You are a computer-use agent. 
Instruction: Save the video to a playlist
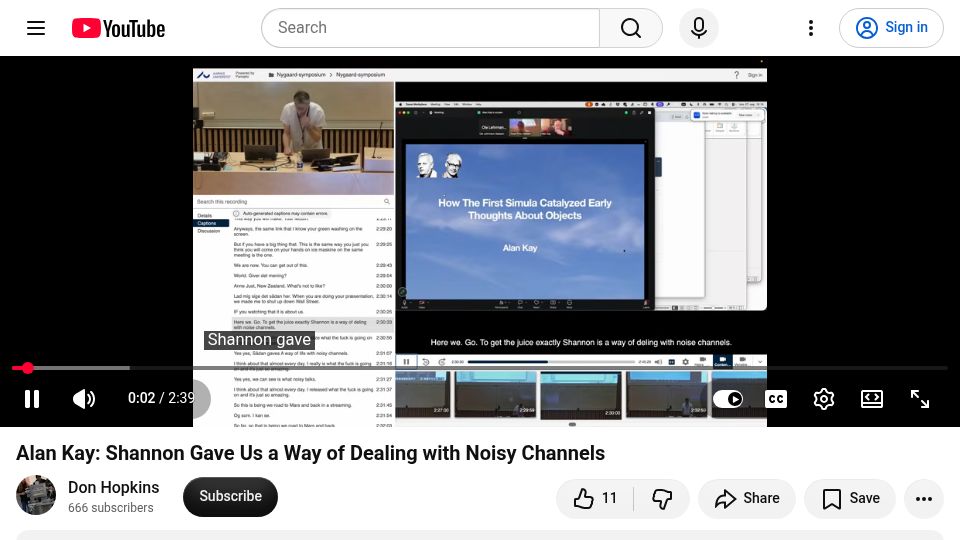tap(850, 498)
